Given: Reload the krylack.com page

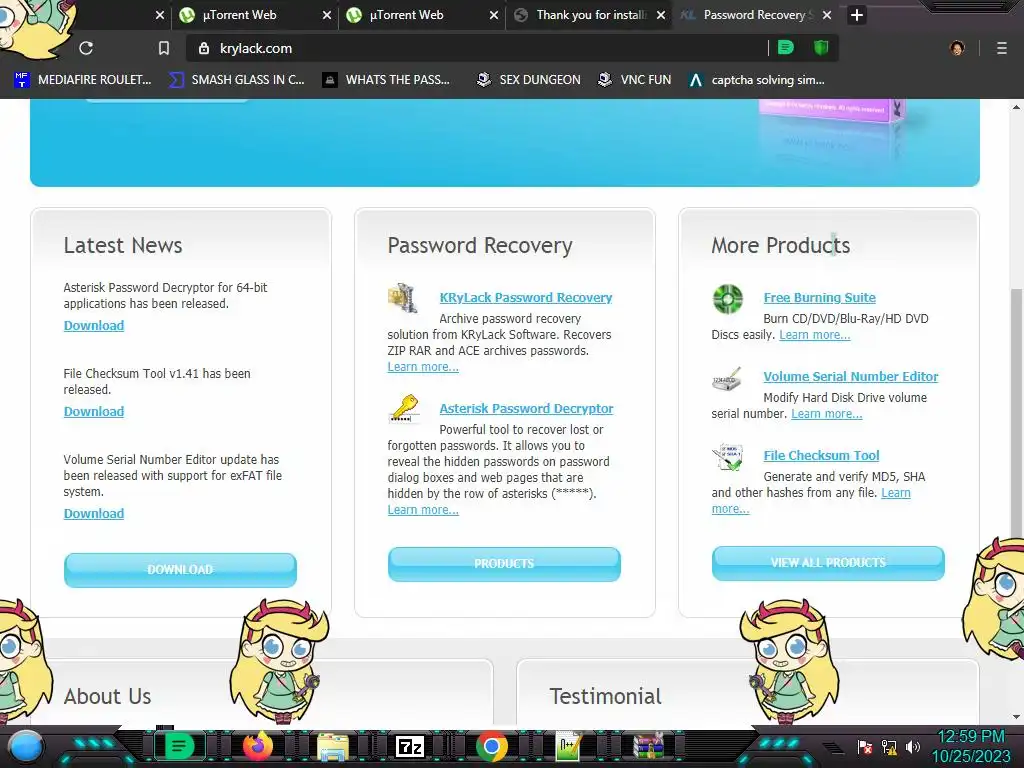Looking at the screenshot, I should [x=86, y=48].
